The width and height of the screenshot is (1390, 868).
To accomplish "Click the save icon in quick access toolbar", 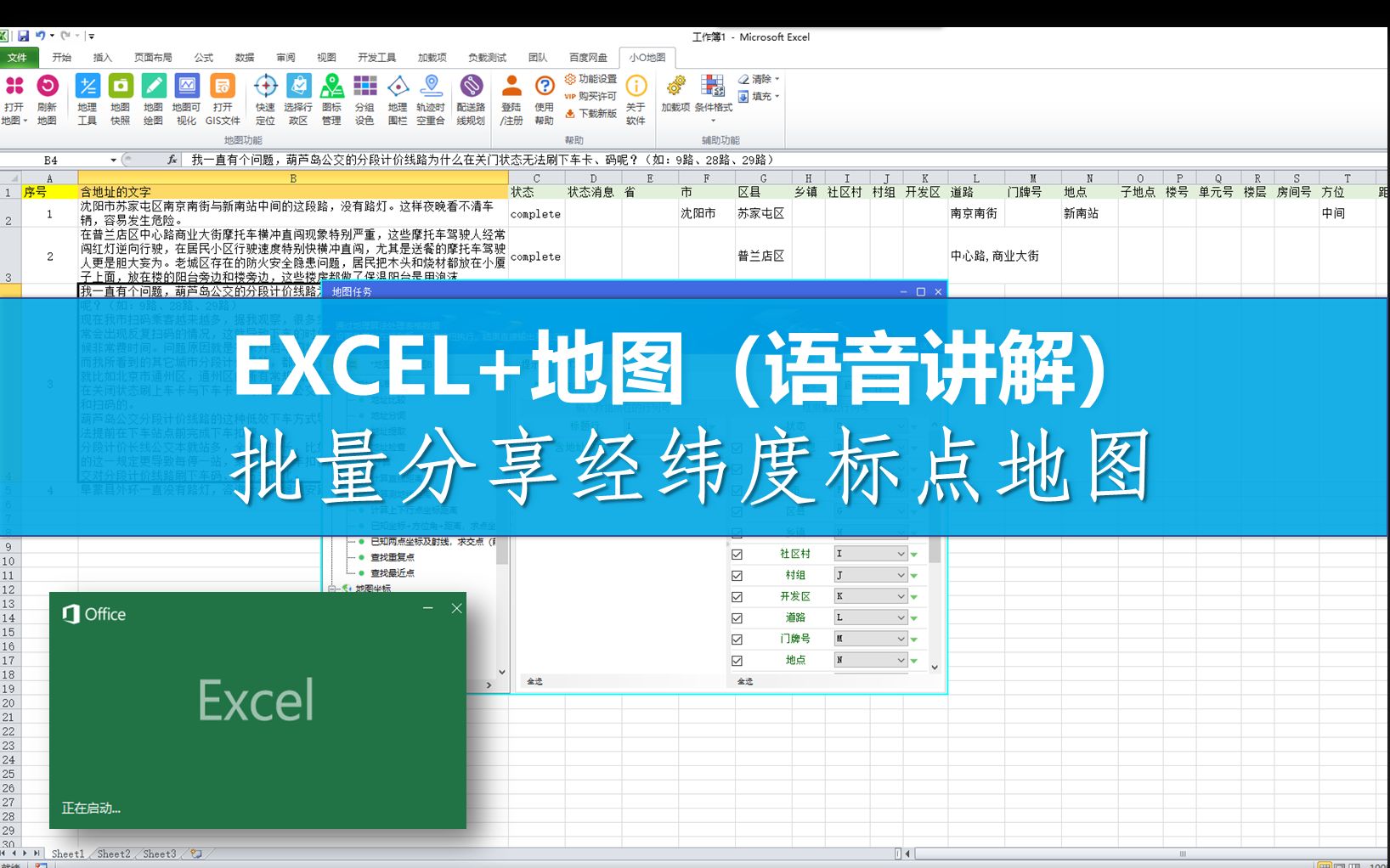I will click(24, 36).
